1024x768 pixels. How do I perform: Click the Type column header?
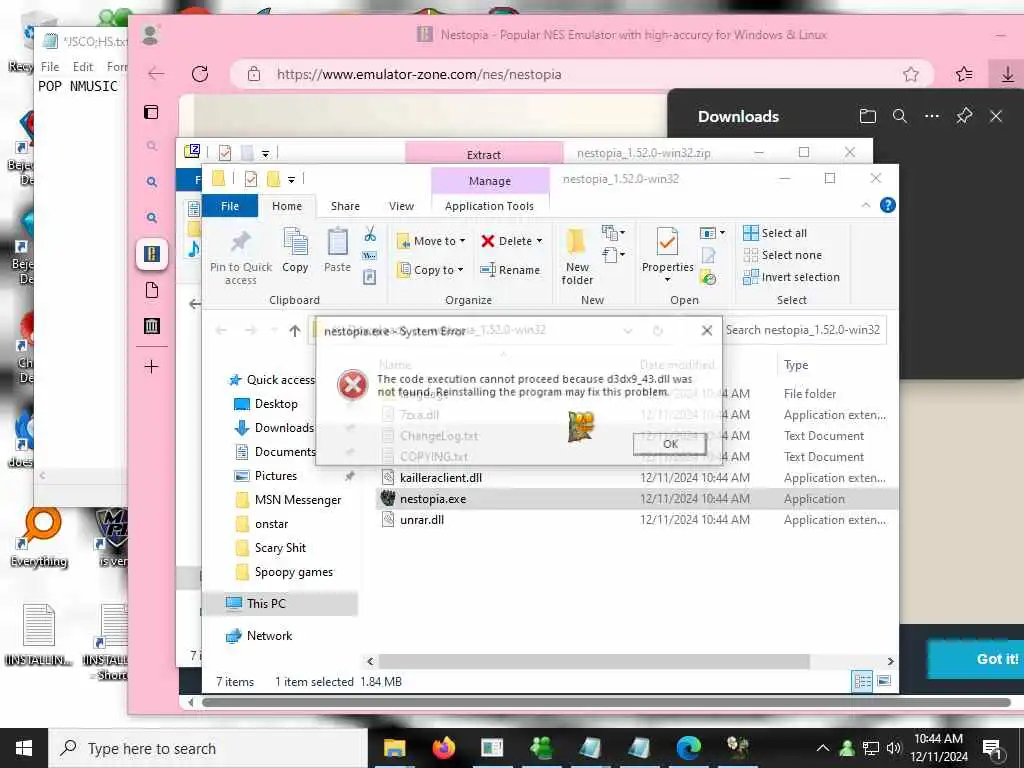tap(796, 365)
